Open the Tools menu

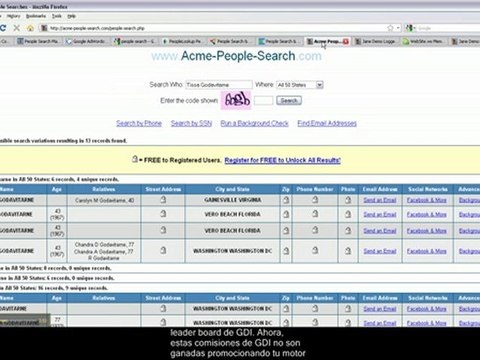(57, 16)
